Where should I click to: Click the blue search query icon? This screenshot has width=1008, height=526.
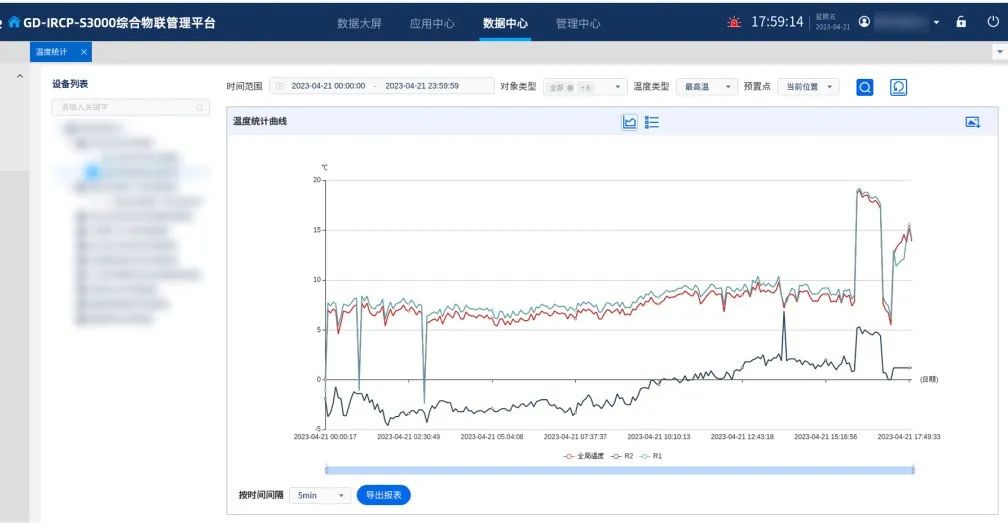click(x=865, y=88)
